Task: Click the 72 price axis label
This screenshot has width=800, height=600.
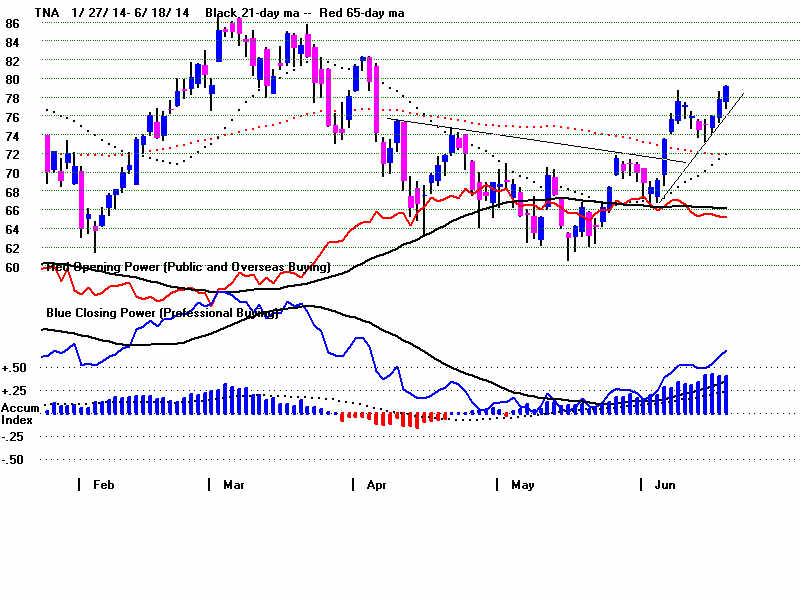Action: [12, 155]
